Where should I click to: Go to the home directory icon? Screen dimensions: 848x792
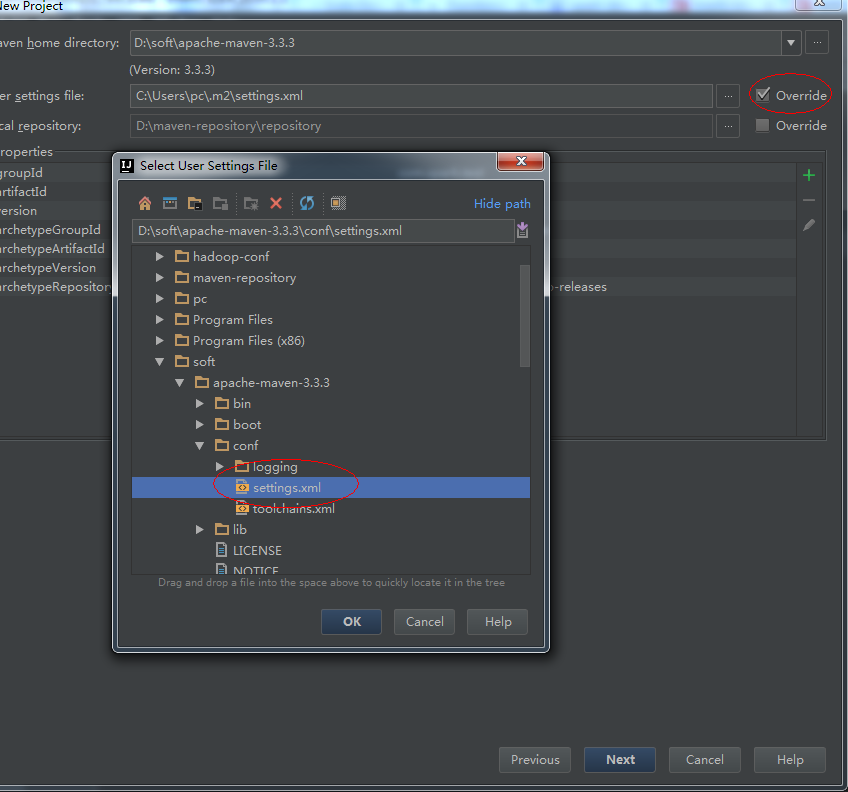coord(144,203)
